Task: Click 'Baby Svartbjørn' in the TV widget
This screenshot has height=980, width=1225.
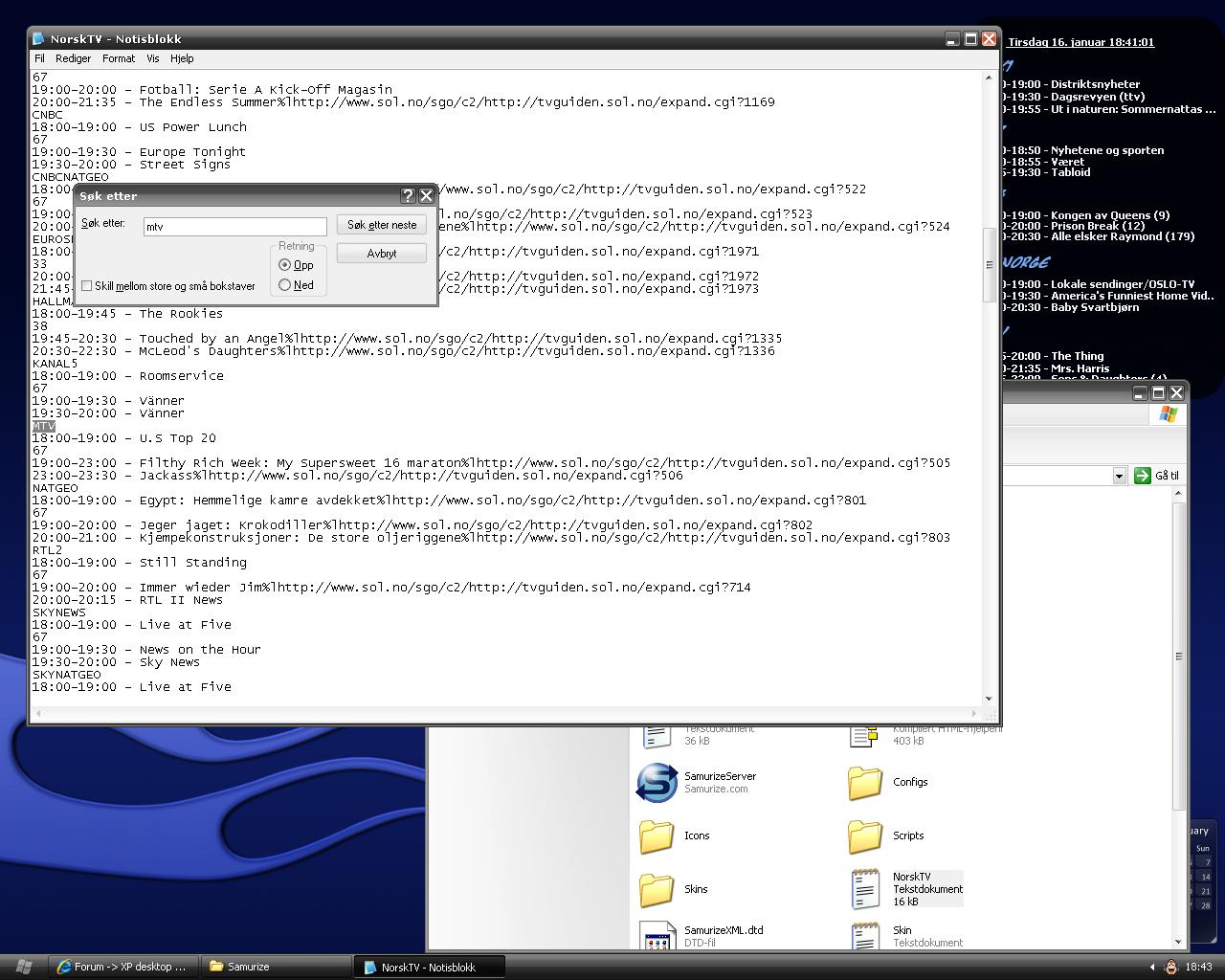Action: pos(1095,307)
